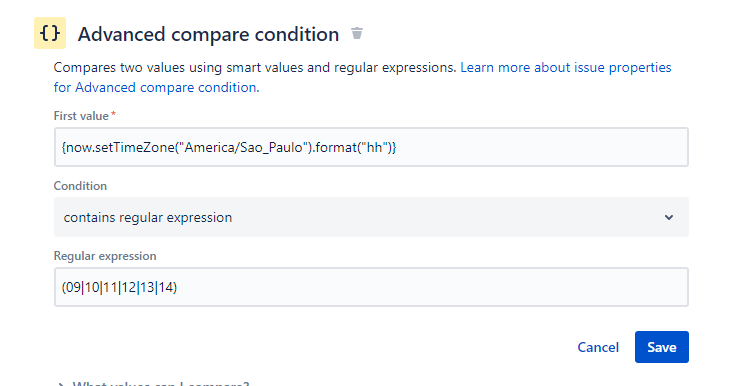This screenshot has width=750, height=386.
Task: Place cursor in the (09|10|11|12|13|14) pattern text
Action: (119, 287)
